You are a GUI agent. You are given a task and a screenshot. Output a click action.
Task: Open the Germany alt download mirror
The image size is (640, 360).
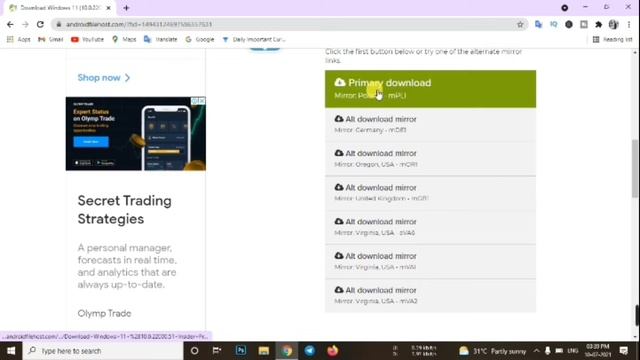click(x=430, y=124)
